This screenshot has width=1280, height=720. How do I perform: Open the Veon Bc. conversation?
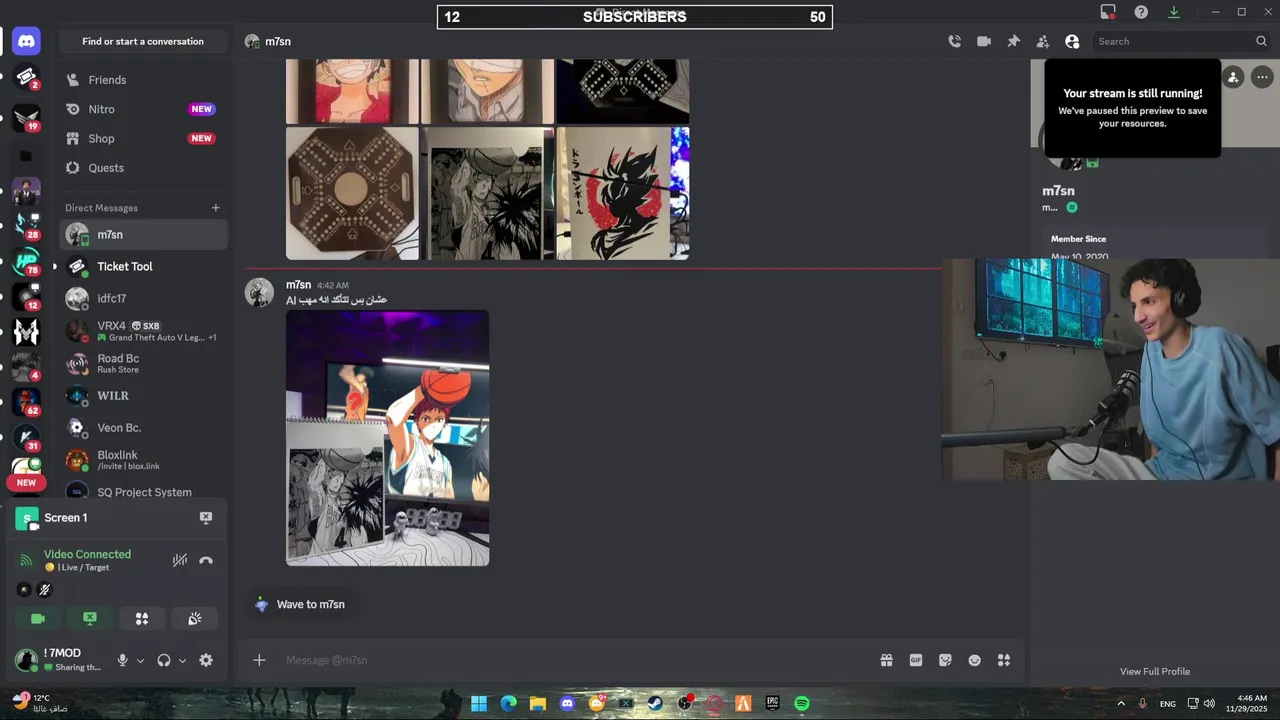pyautogui.click(x=143, y=428)
